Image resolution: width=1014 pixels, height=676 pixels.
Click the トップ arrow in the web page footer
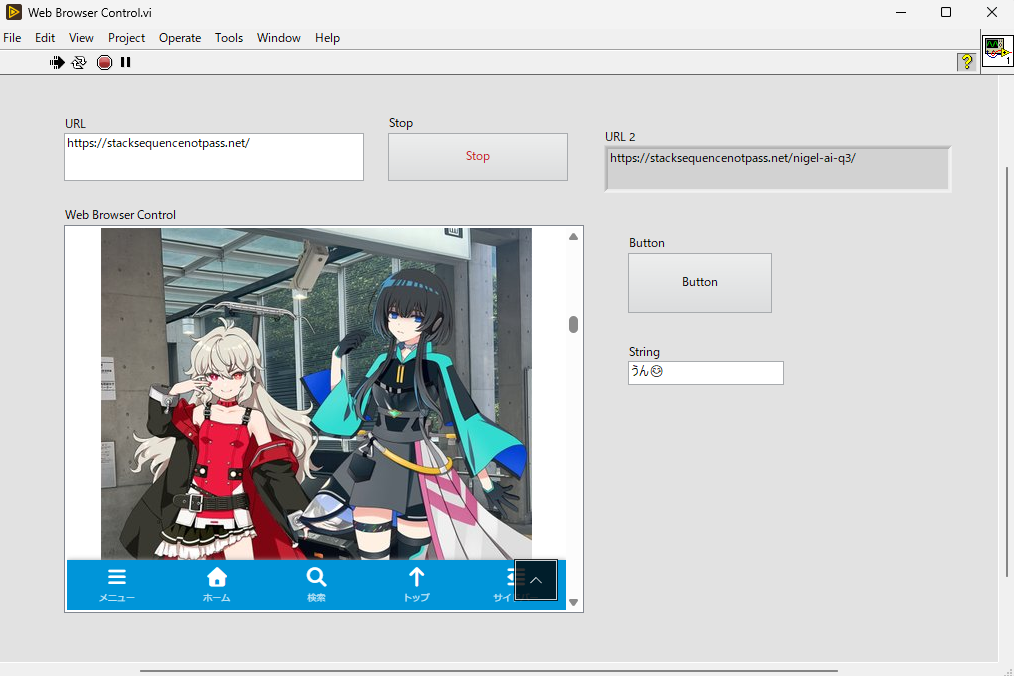[416, 585]
